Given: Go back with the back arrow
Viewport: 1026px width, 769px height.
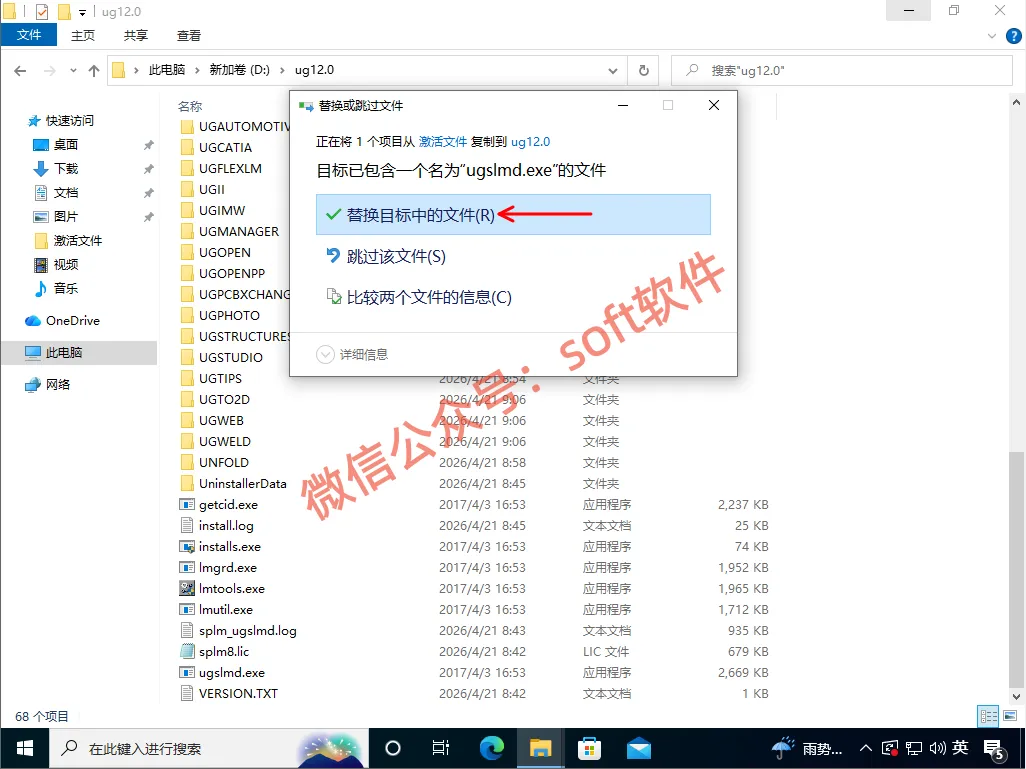Looking at the screenshot, I should pyautogui.click(x=20, y=71).
